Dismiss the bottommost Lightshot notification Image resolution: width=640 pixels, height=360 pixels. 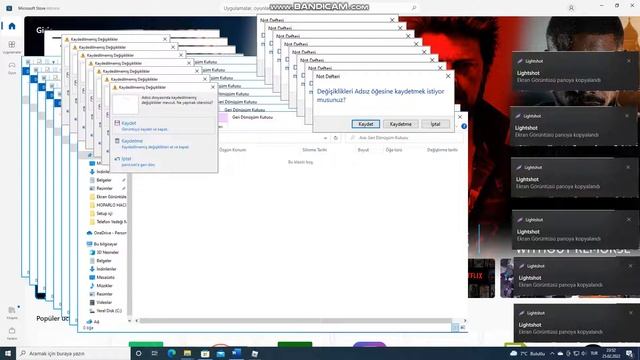point(631,313)
